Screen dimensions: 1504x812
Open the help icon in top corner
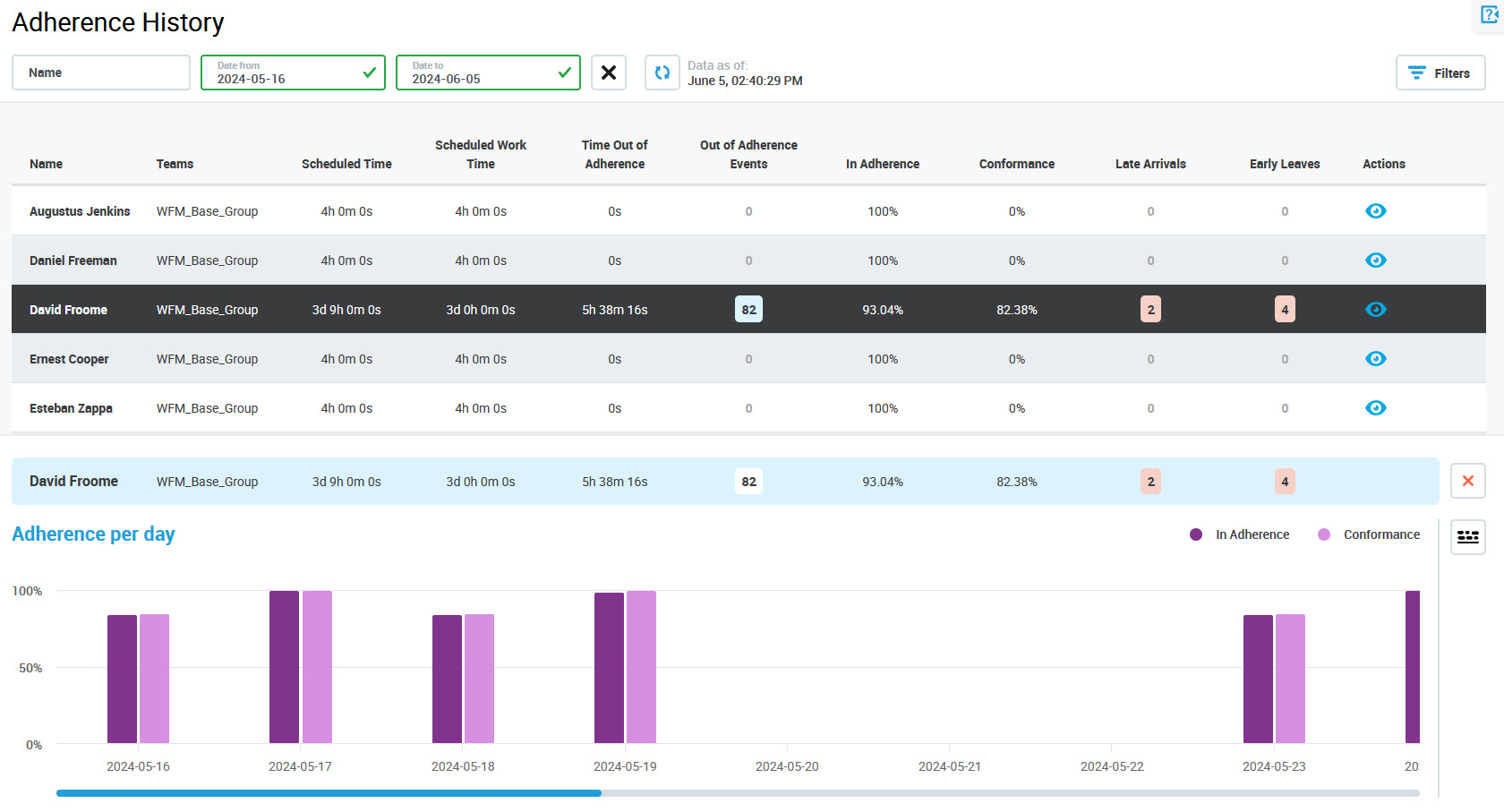1490,14
